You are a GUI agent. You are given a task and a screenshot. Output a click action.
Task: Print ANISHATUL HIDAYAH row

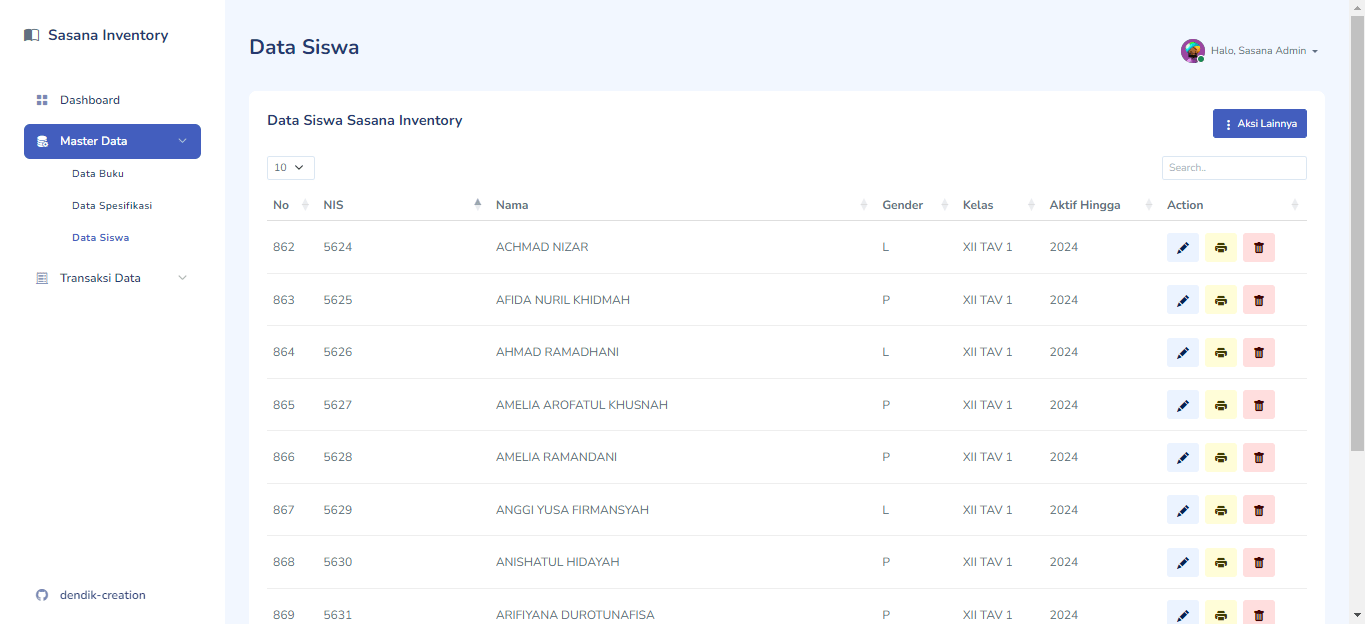pyautogui.click(x=1221, y=562)
